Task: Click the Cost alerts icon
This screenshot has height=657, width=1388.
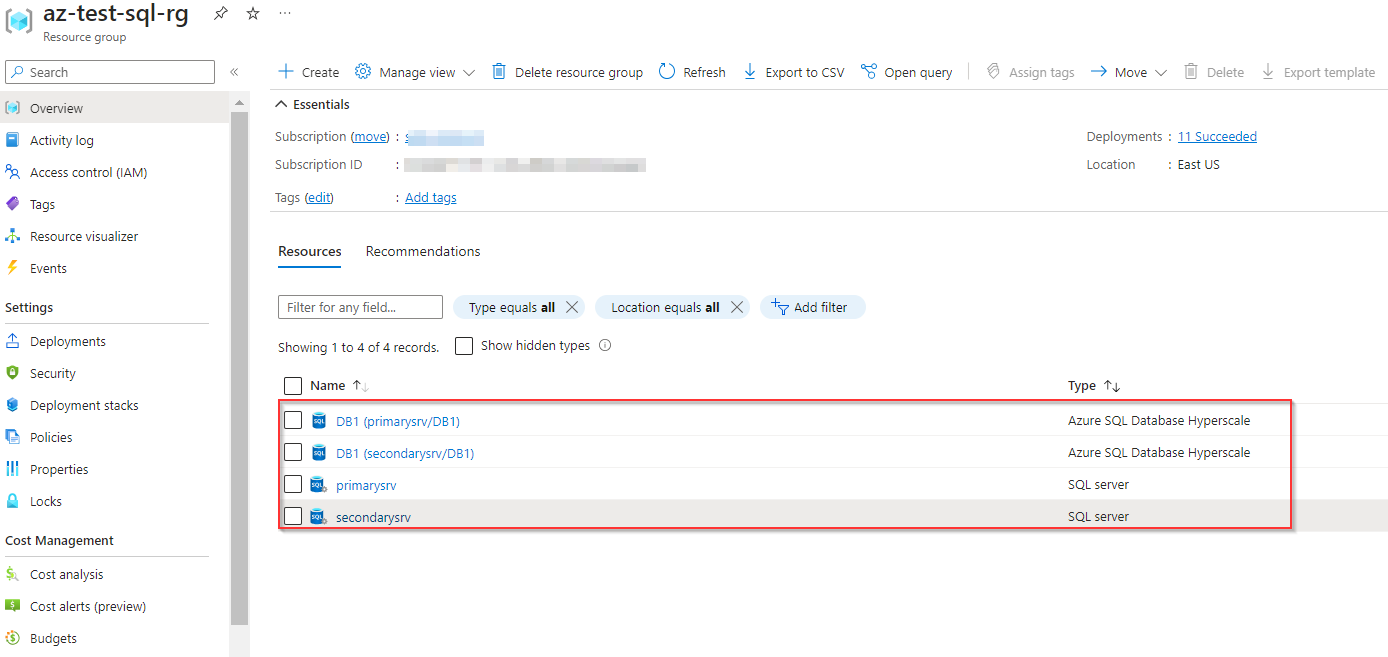Action: tap(13, 606)
